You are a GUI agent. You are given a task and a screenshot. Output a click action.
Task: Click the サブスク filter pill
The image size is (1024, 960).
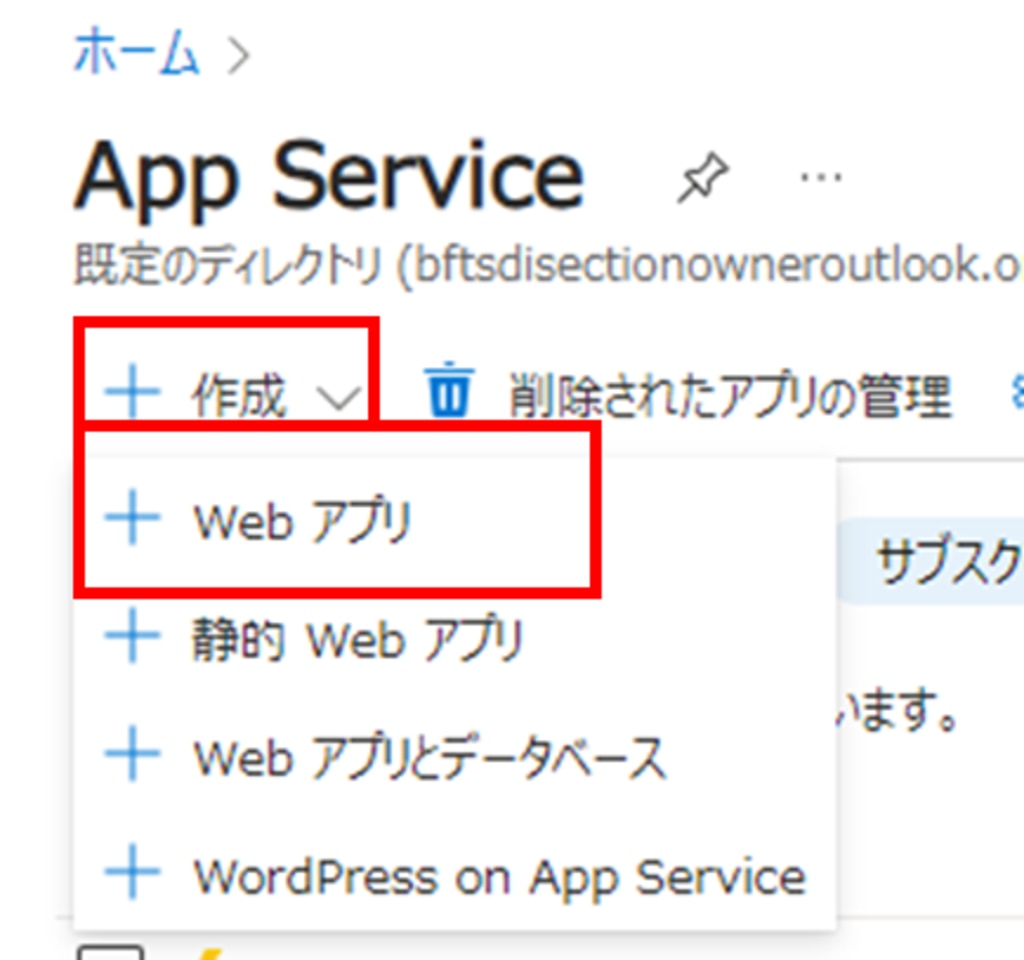[929, 562]
